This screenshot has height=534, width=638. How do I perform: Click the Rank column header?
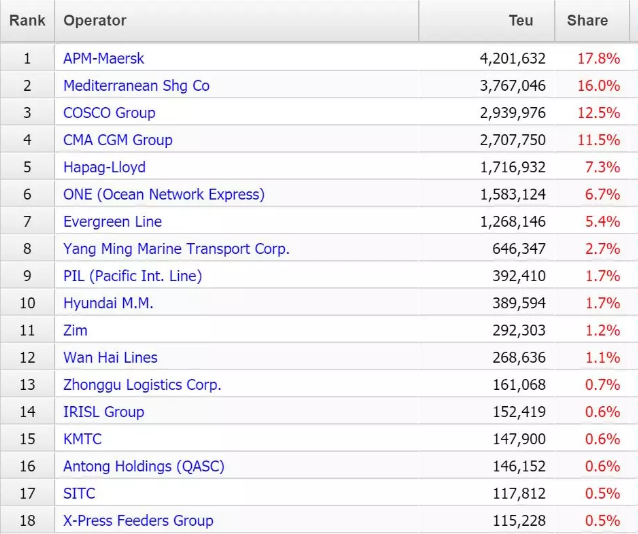[27, 20]
